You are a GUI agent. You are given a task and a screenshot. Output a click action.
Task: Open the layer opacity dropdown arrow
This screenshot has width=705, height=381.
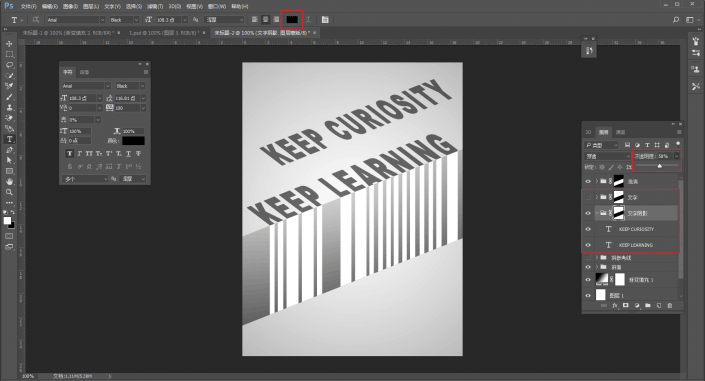pos(676,156)
